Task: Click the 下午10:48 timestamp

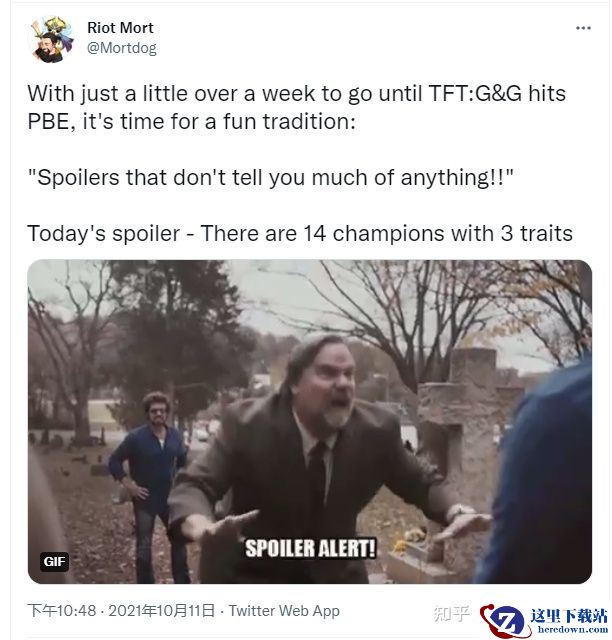Action: coord(62,611)
